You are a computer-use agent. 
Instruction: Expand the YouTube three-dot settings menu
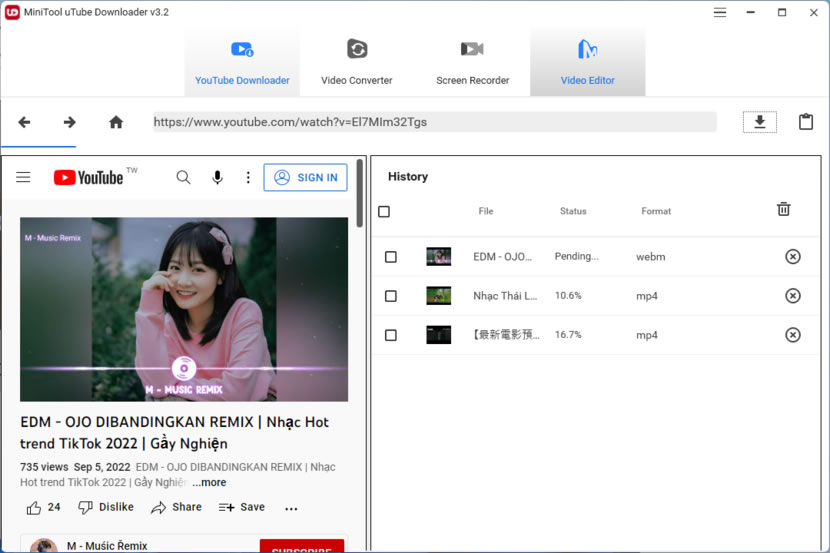coord(248,177)
